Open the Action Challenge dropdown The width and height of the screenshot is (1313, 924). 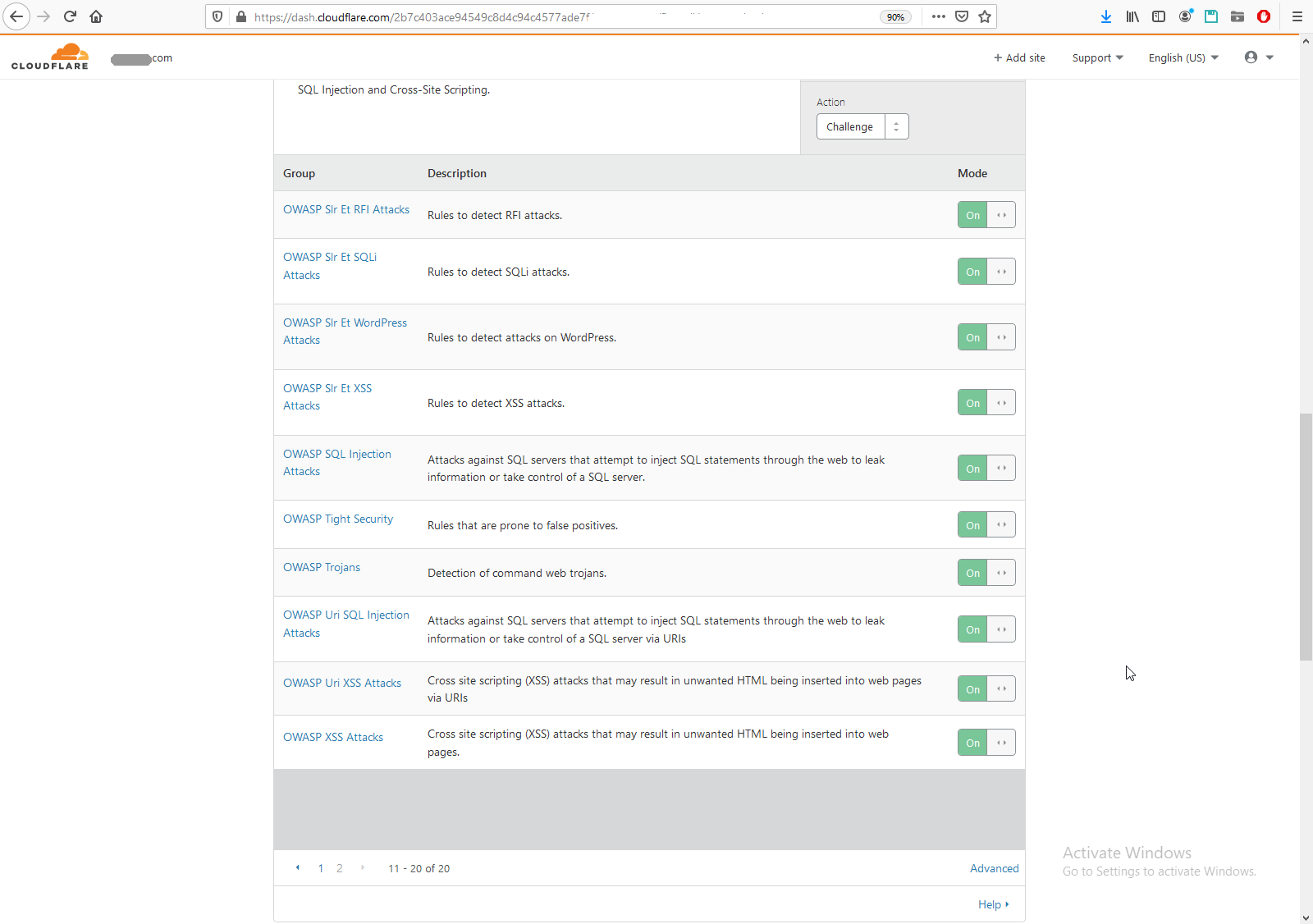click(x=862, y=126)
